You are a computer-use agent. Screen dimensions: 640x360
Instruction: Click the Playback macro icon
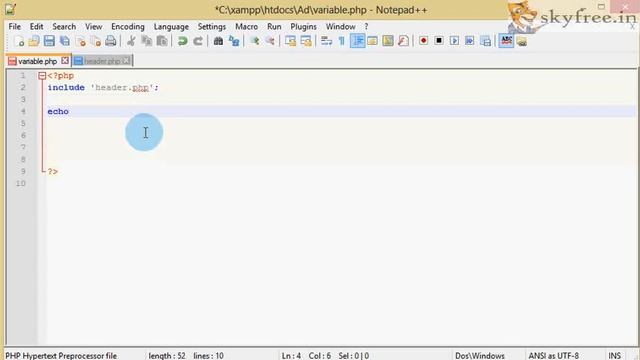[x=454, y=41]
